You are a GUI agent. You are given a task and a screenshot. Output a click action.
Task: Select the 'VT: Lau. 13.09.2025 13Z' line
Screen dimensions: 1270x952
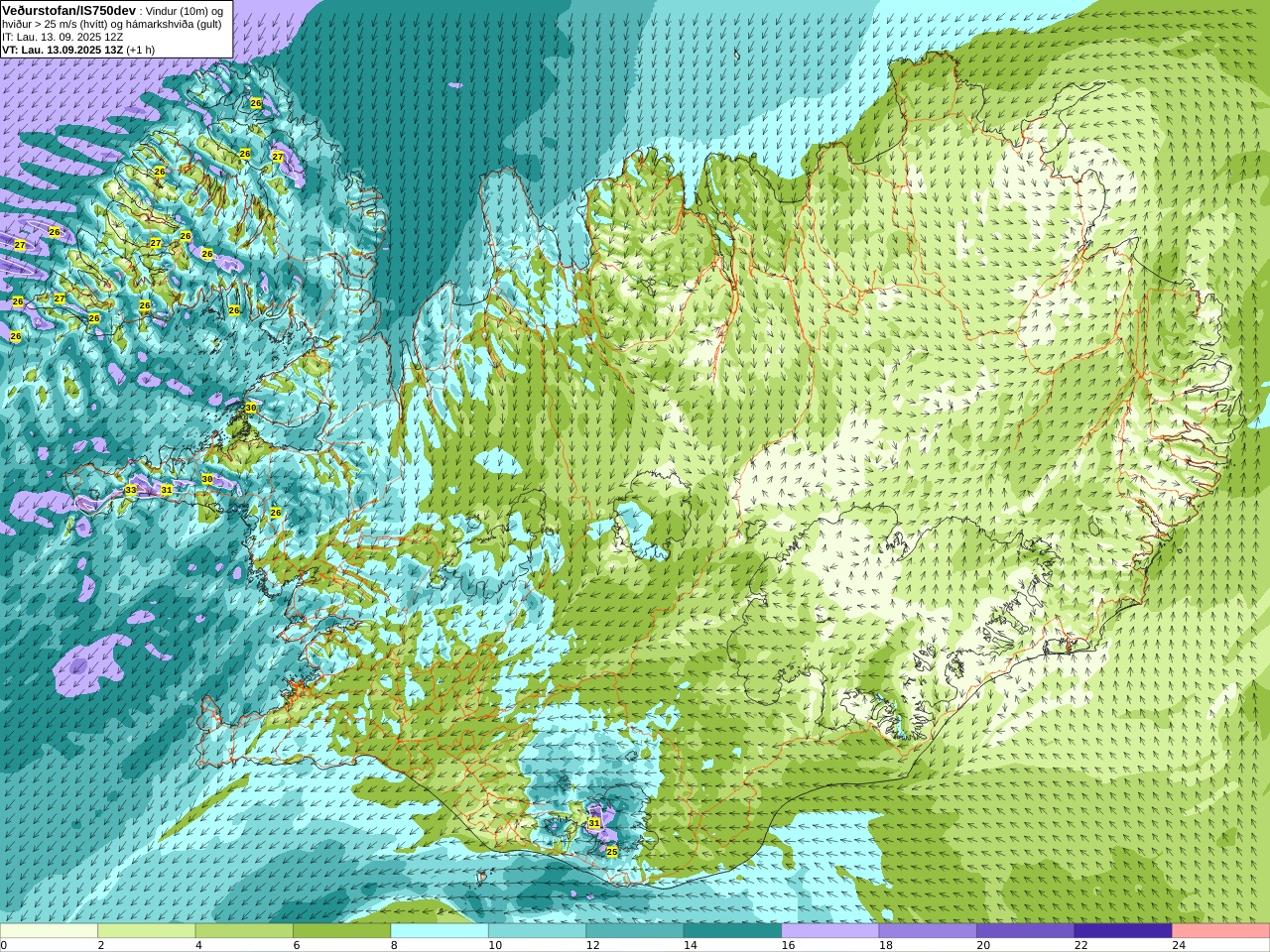coord(63,50)
